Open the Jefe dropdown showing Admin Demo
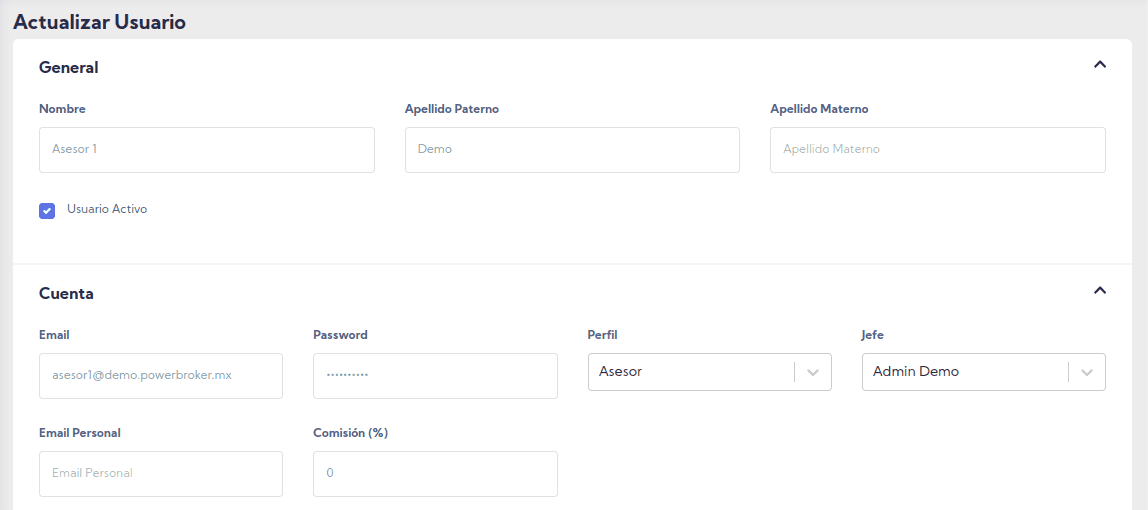The image size is (1148, 510). 964,372
